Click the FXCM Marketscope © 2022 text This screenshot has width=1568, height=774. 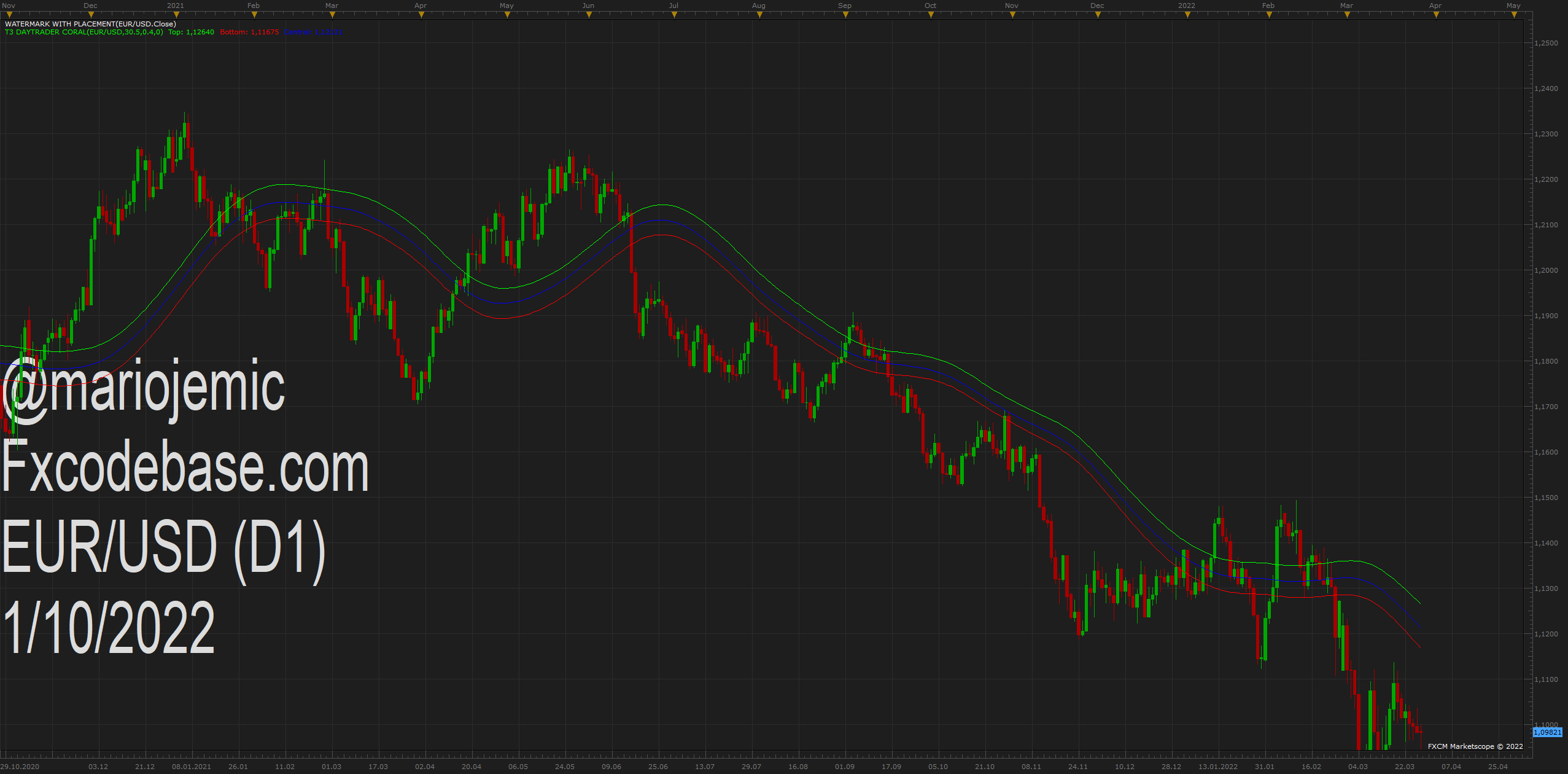(x=1475, y=746)
